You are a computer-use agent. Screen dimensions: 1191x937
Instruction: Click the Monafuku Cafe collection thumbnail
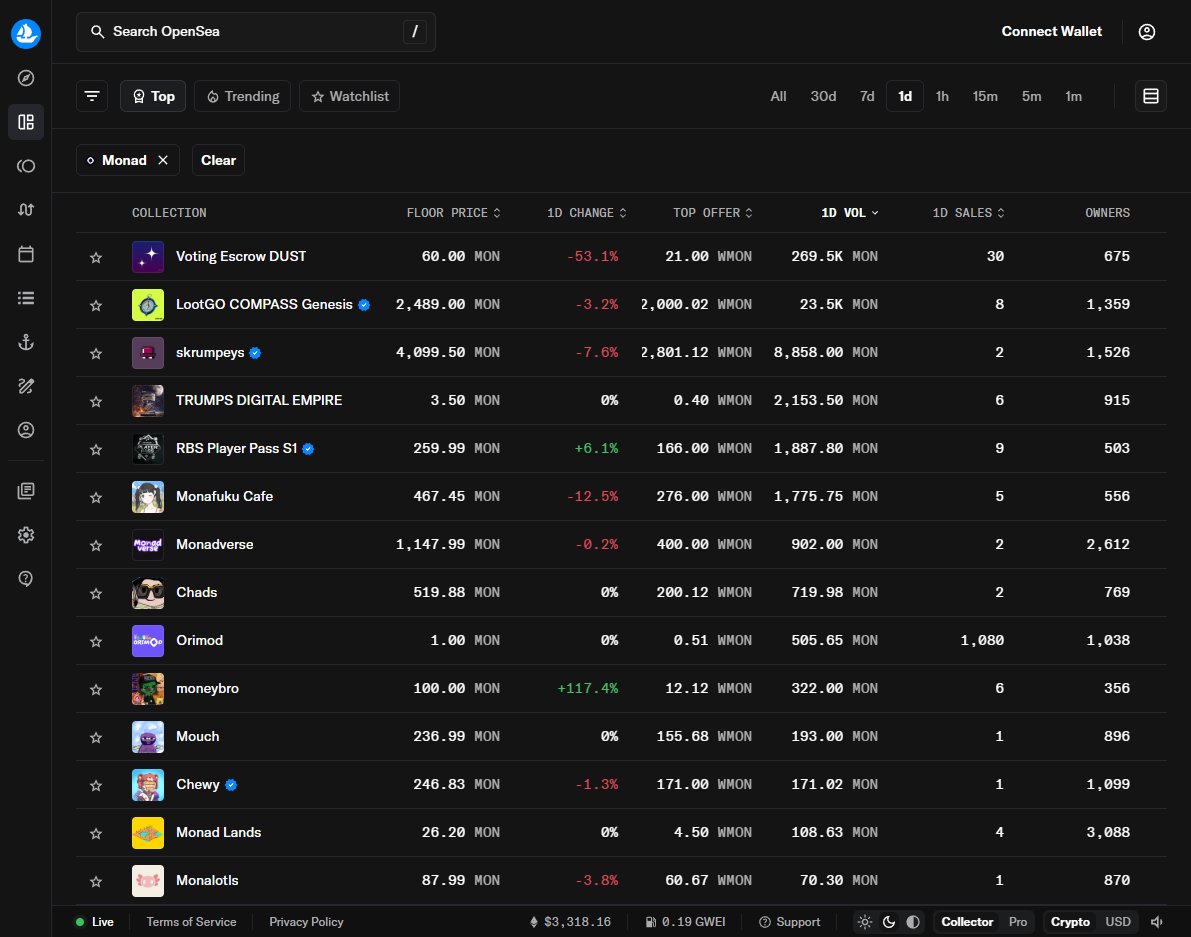coord(148,497)
